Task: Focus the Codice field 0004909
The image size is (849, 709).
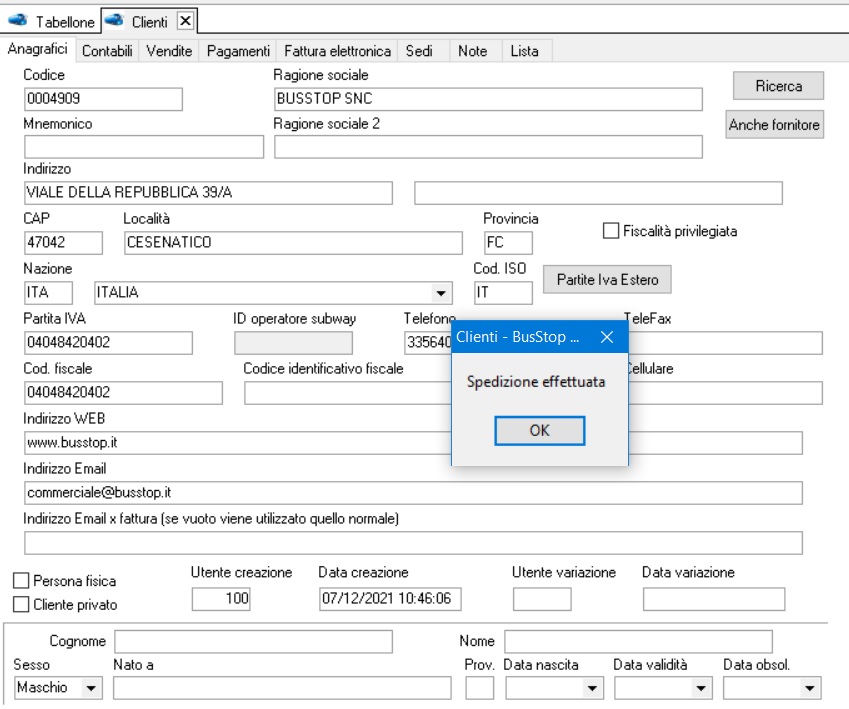Action: pos(103,99)
